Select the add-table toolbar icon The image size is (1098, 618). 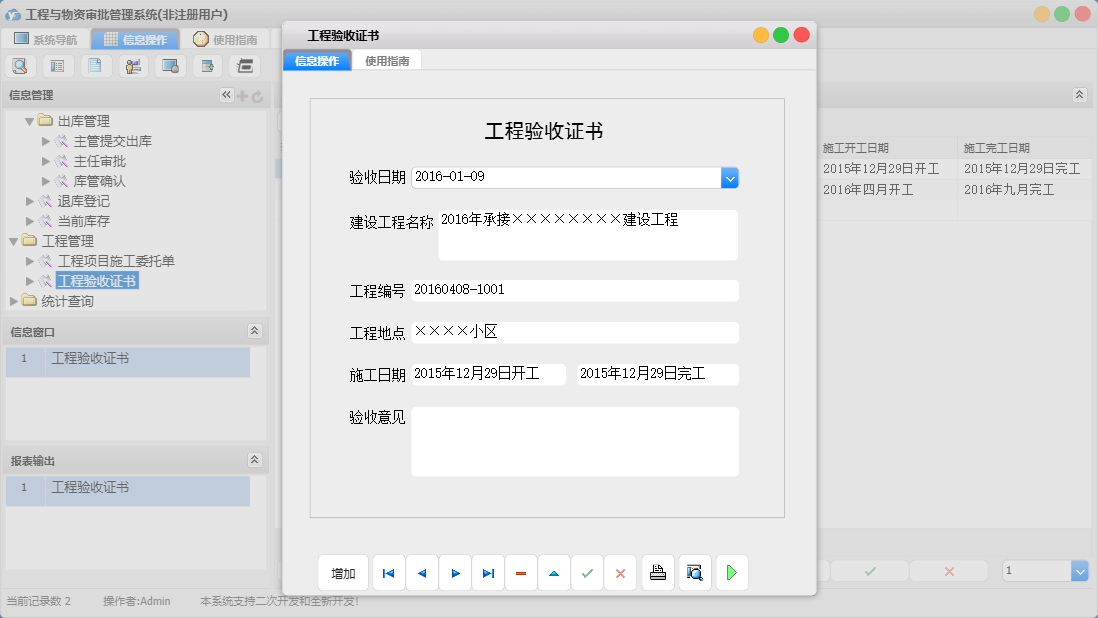207,65
